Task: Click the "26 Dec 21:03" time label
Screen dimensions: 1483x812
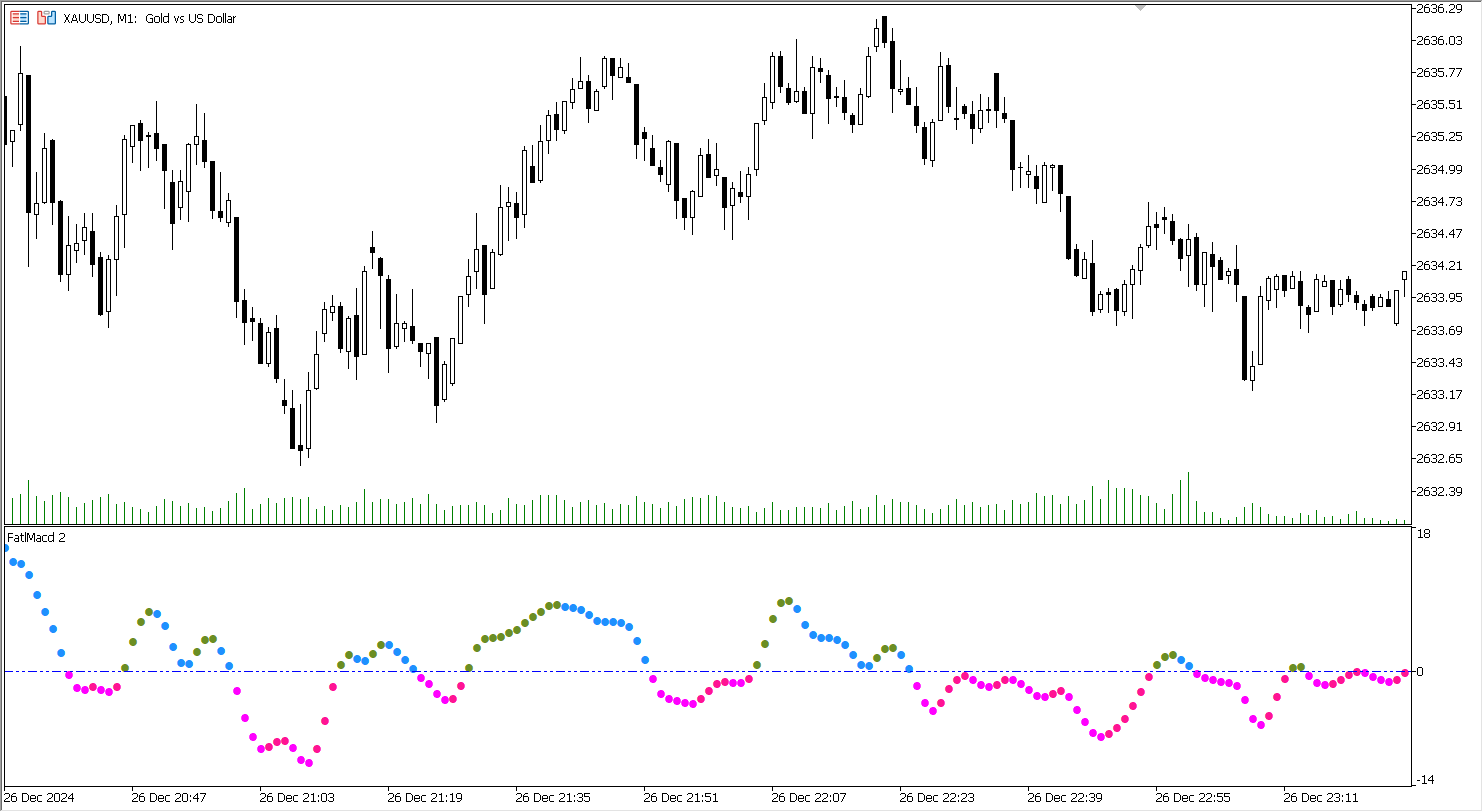Action: 297,799
